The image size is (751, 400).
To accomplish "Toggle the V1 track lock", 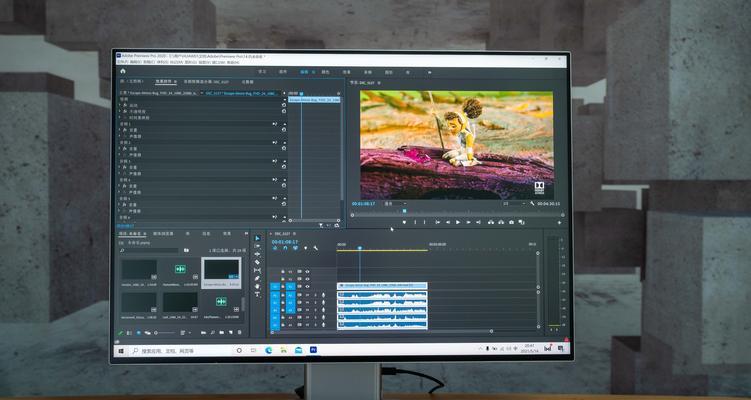I will pos(283,286).
